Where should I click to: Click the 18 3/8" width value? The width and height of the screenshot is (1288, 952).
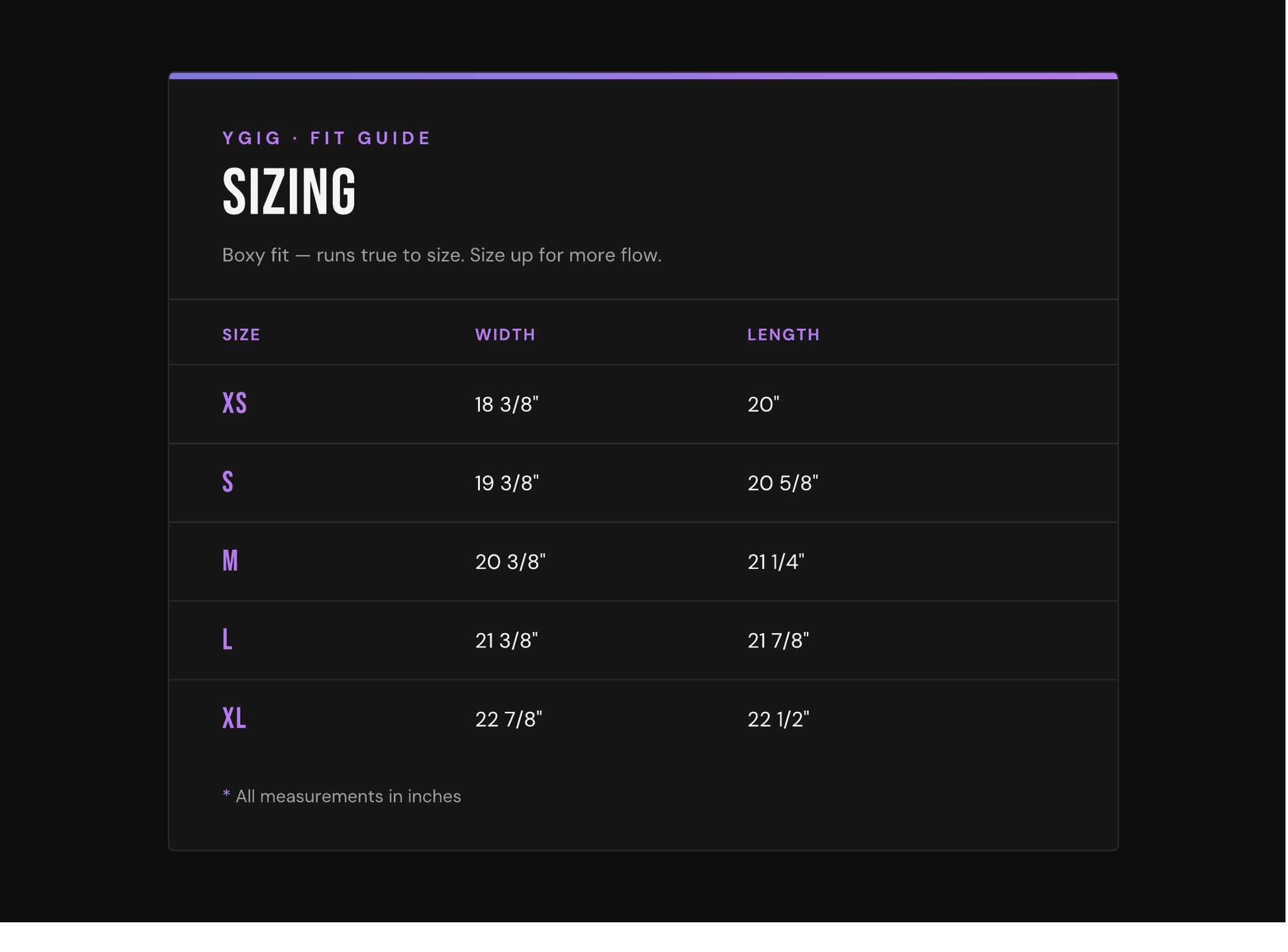pos(507,404)
